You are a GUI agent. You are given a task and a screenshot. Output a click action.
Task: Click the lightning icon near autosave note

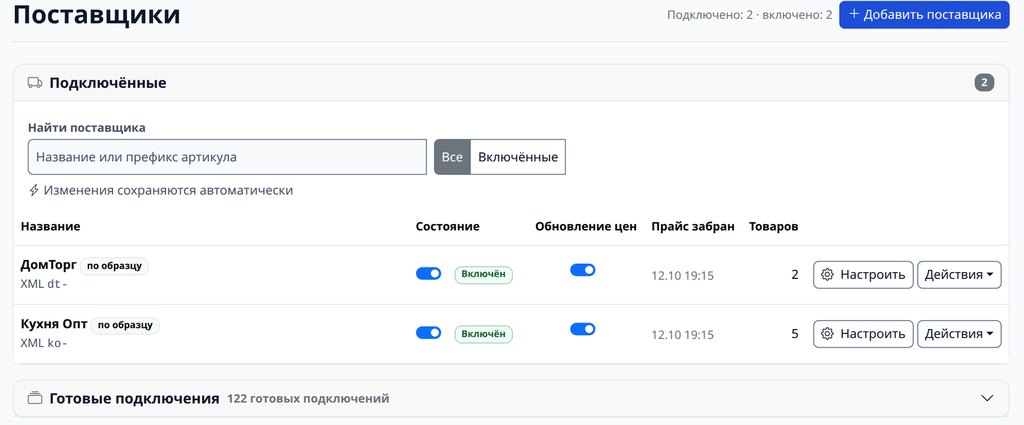[x=34, y=190]
